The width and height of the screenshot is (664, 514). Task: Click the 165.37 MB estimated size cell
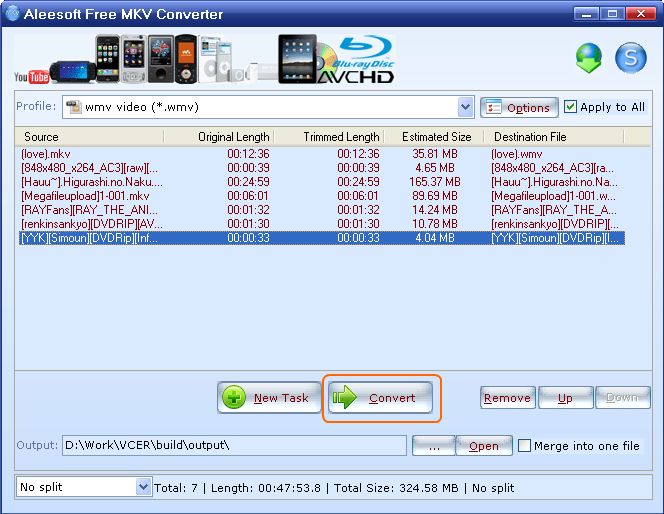coord(435,182)
